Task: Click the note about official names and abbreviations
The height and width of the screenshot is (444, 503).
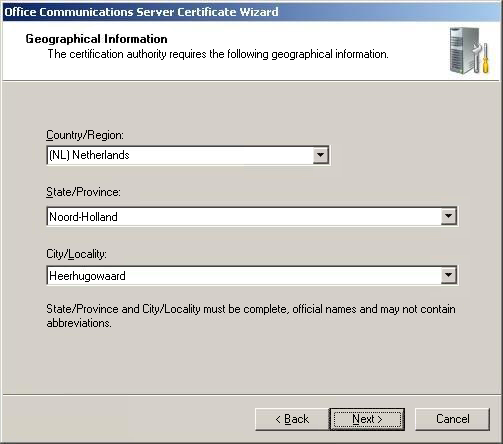Action: (251, 316)
